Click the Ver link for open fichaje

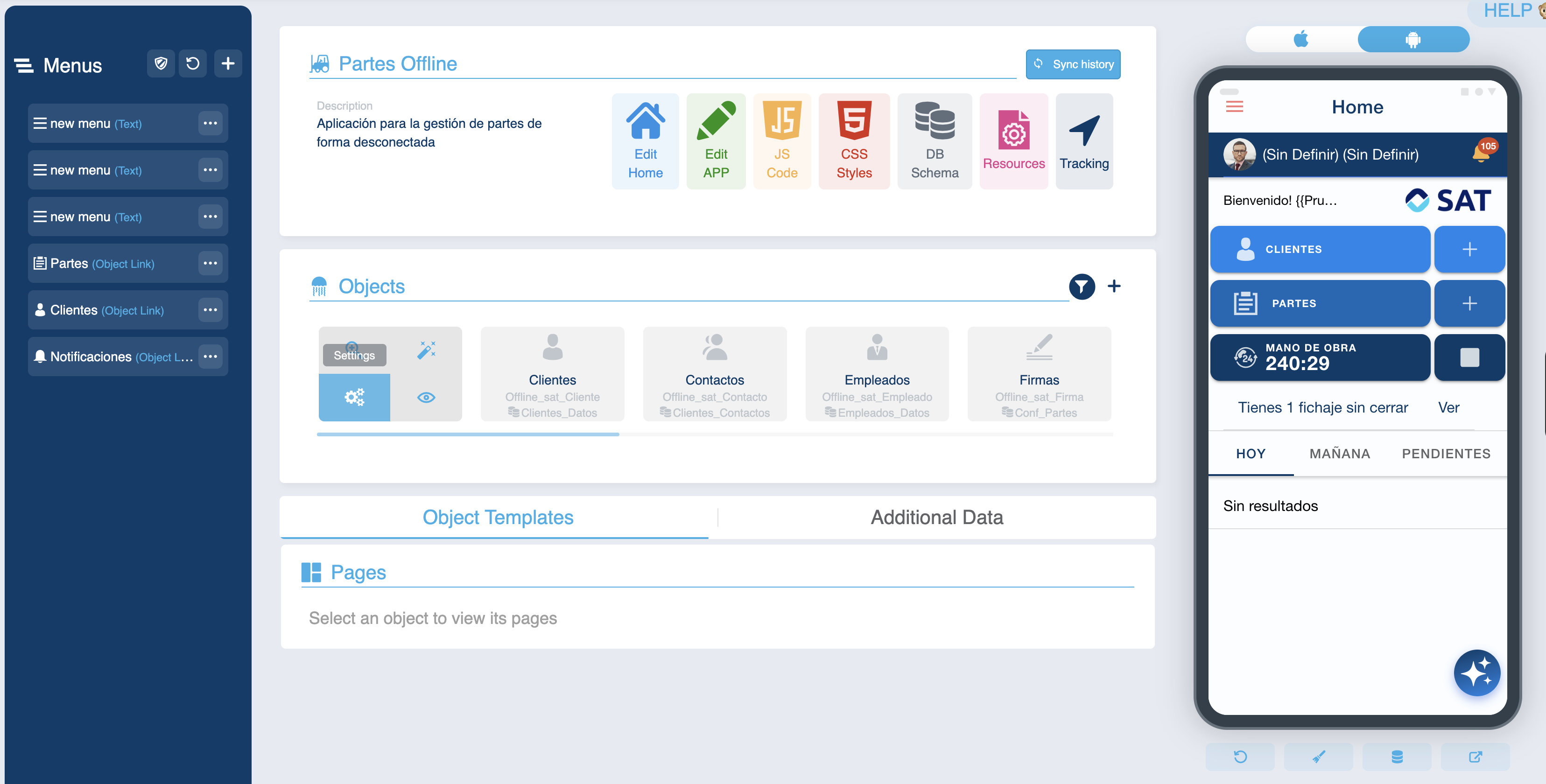(x=1448, y=408)
